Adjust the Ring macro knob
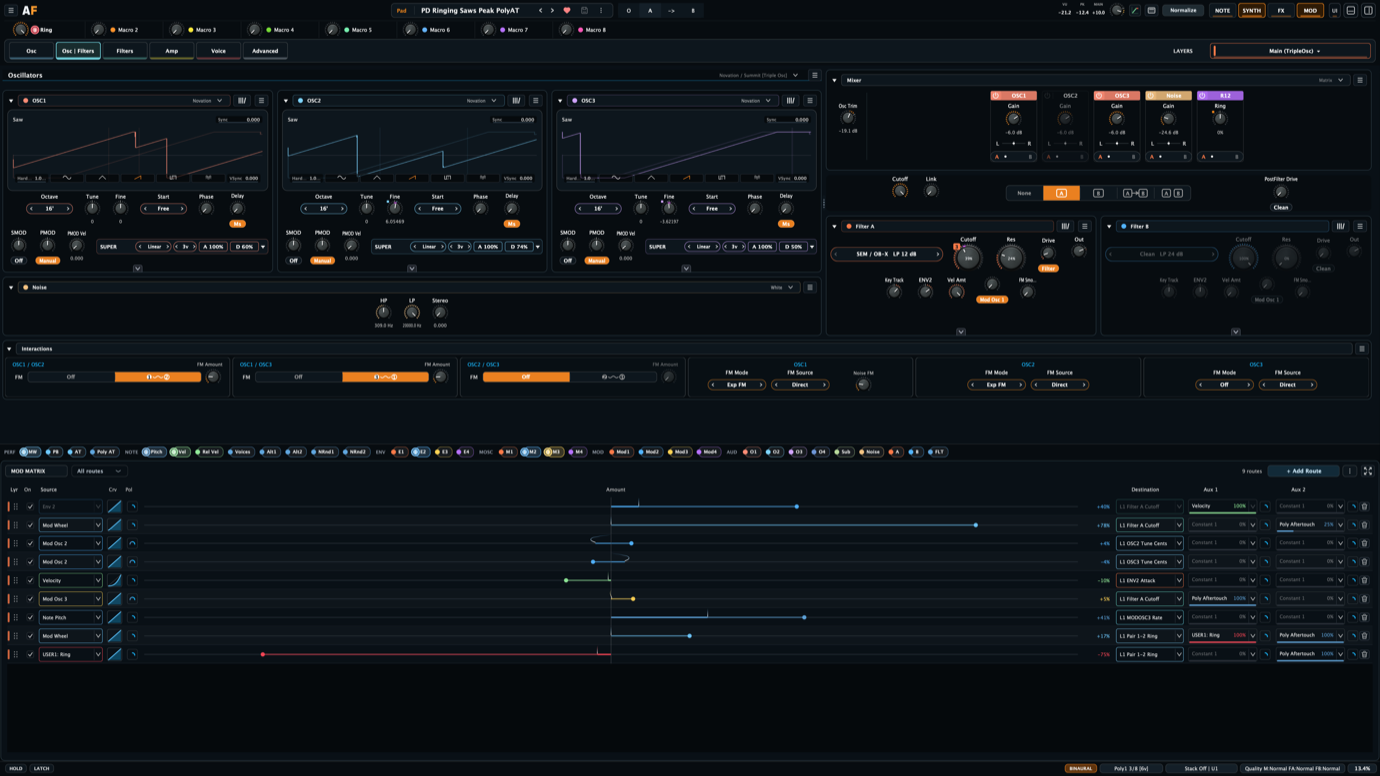The width and height of the screenshot is (1380, 776). click(x=20, y=30)
